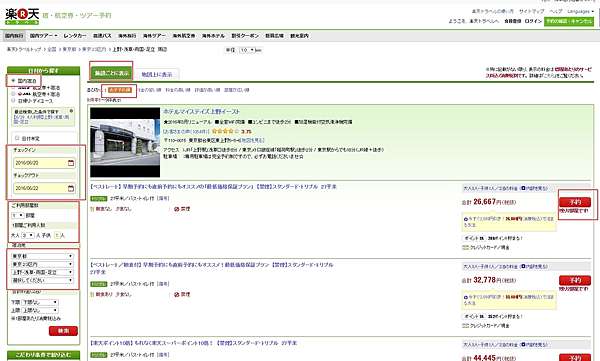The height and width of the screenshot is (361, 600).
Task: Open the number of rooms dropdown
Action: [x=18, y=216]
